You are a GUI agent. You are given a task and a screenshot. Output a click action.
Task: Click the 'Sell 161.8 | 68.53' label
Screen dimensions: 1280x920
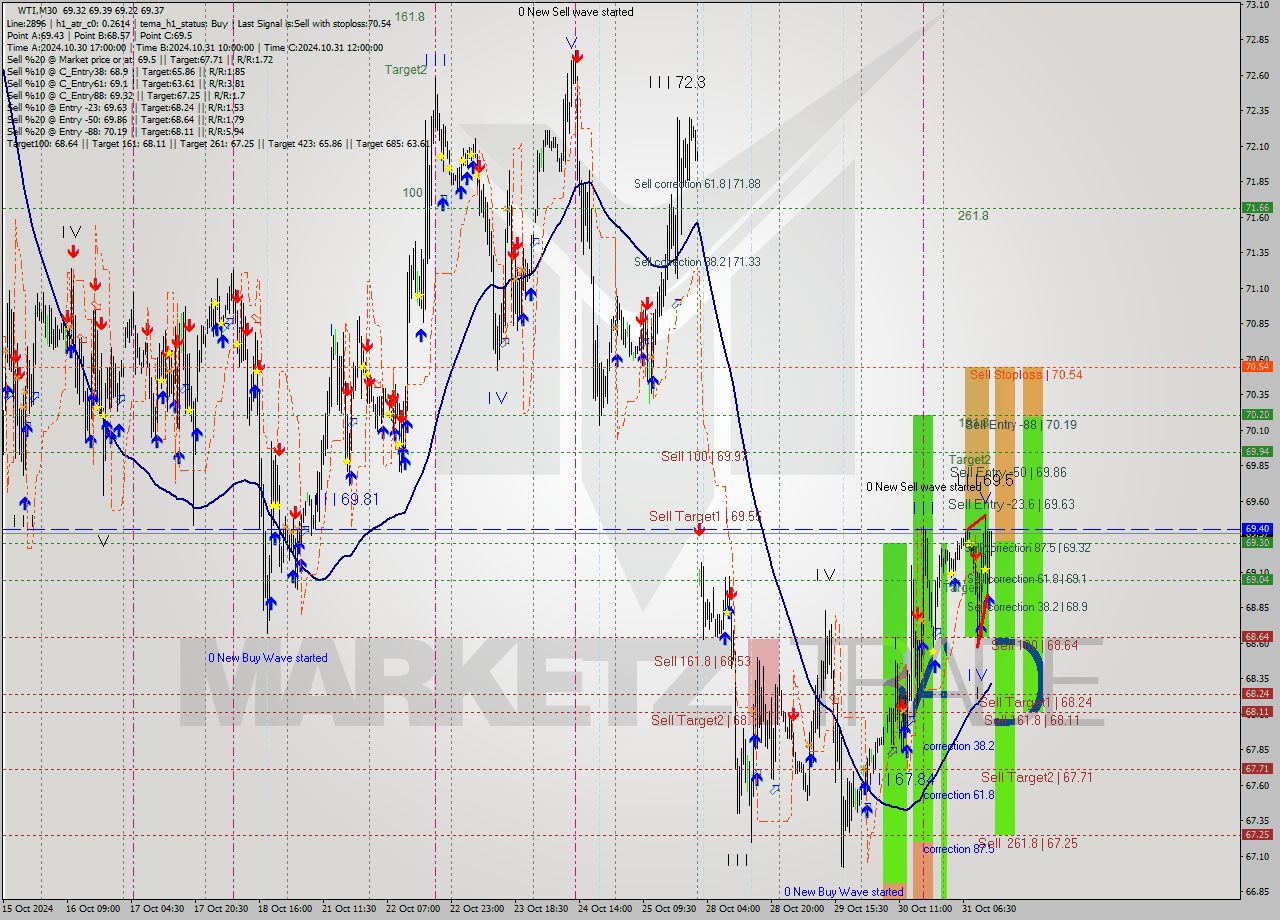(702, 661)
